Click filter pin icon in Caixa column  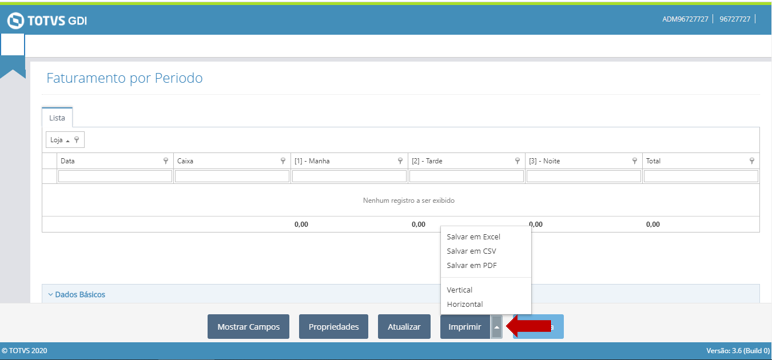point(283,161)
